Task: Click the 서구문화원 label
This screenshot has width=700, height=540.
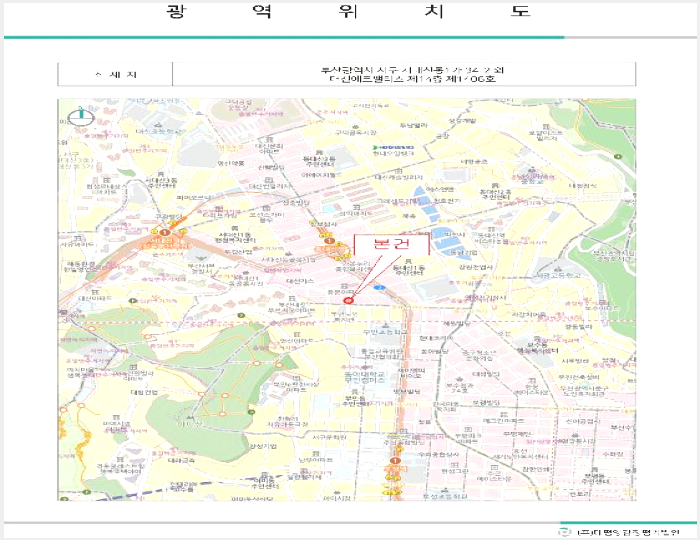Action: click(x=329, y=437)
